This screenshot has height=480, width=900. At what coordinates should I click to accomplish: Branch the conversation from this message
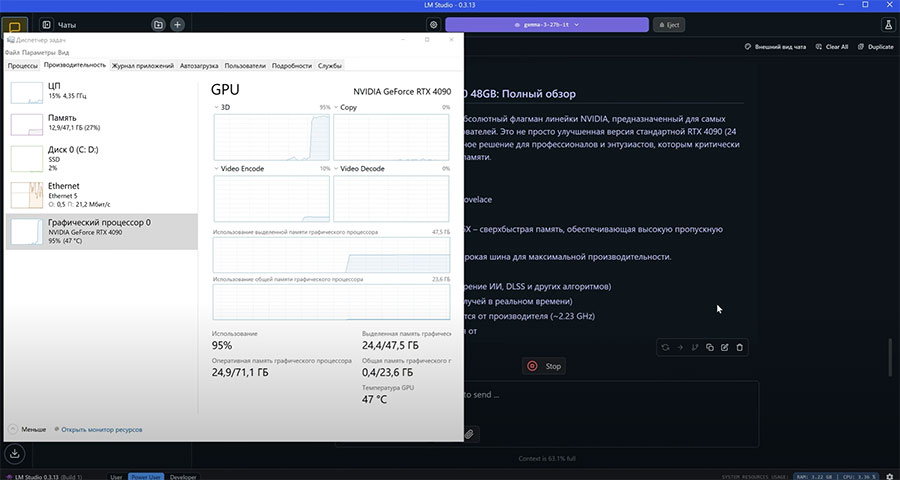tap(695, 347)
